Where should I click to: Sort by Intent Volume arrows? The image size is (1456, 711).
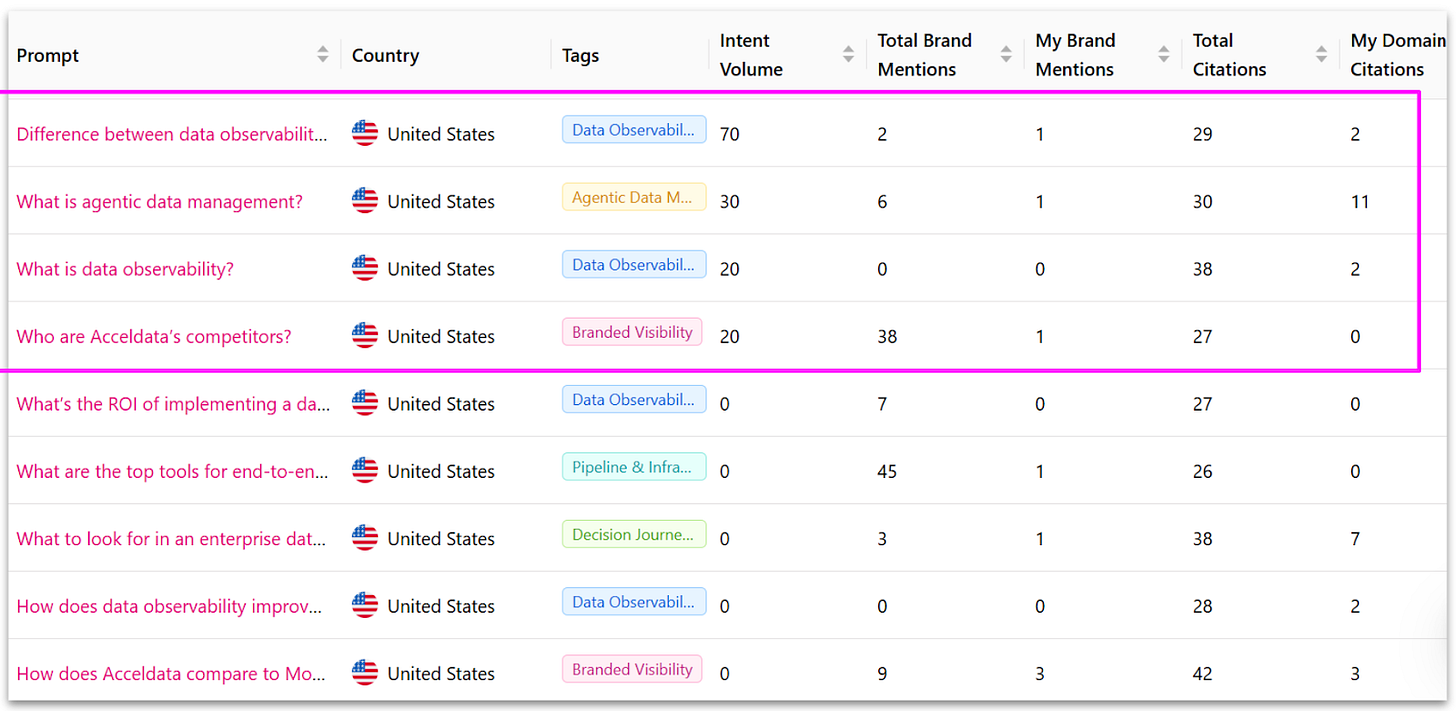849,55
